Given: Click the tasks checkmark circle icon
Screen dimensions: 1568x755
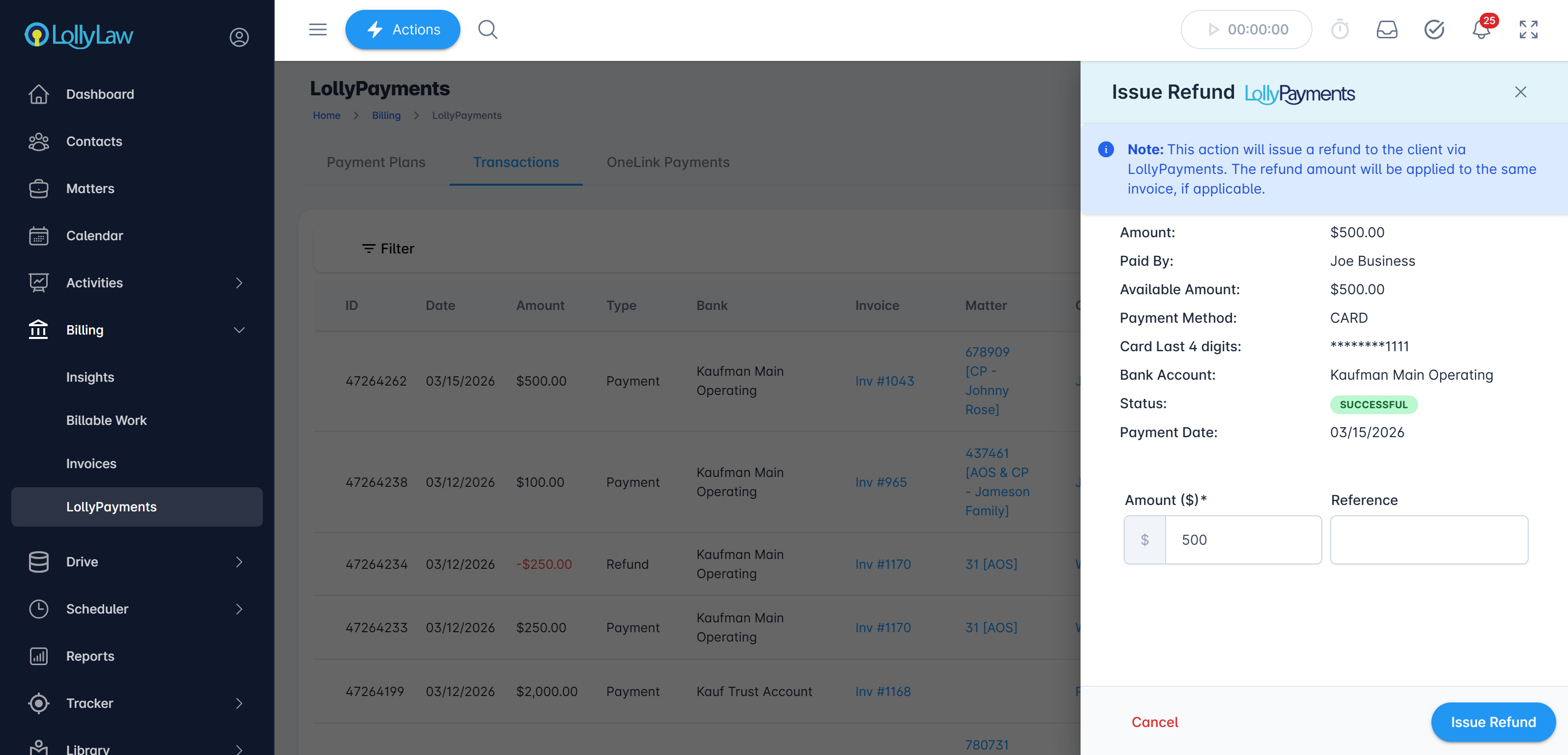Looking at the screenshot, I should (1434, 29).
